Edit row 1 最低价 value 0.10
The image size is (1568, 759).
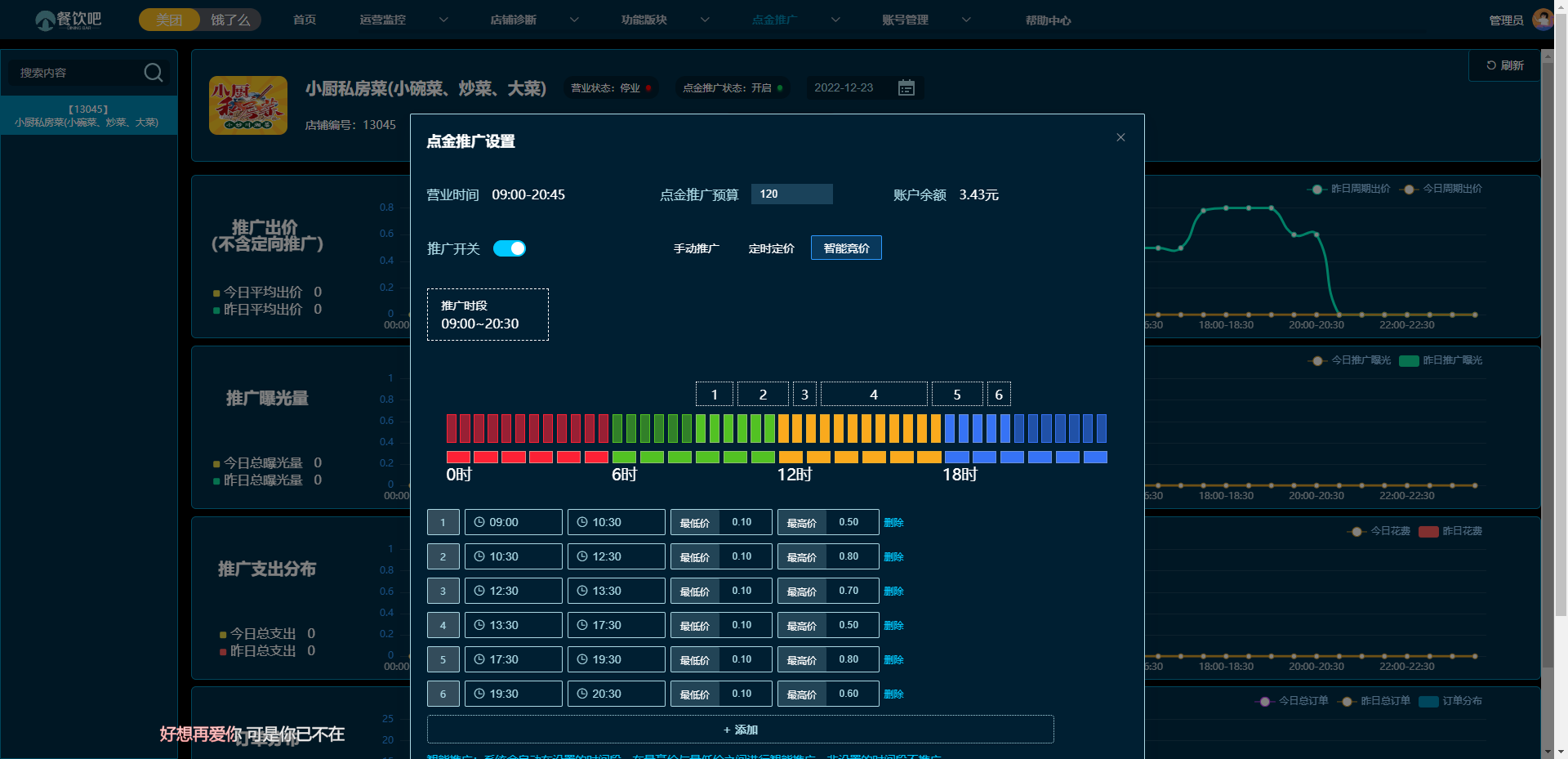point(745,522)
